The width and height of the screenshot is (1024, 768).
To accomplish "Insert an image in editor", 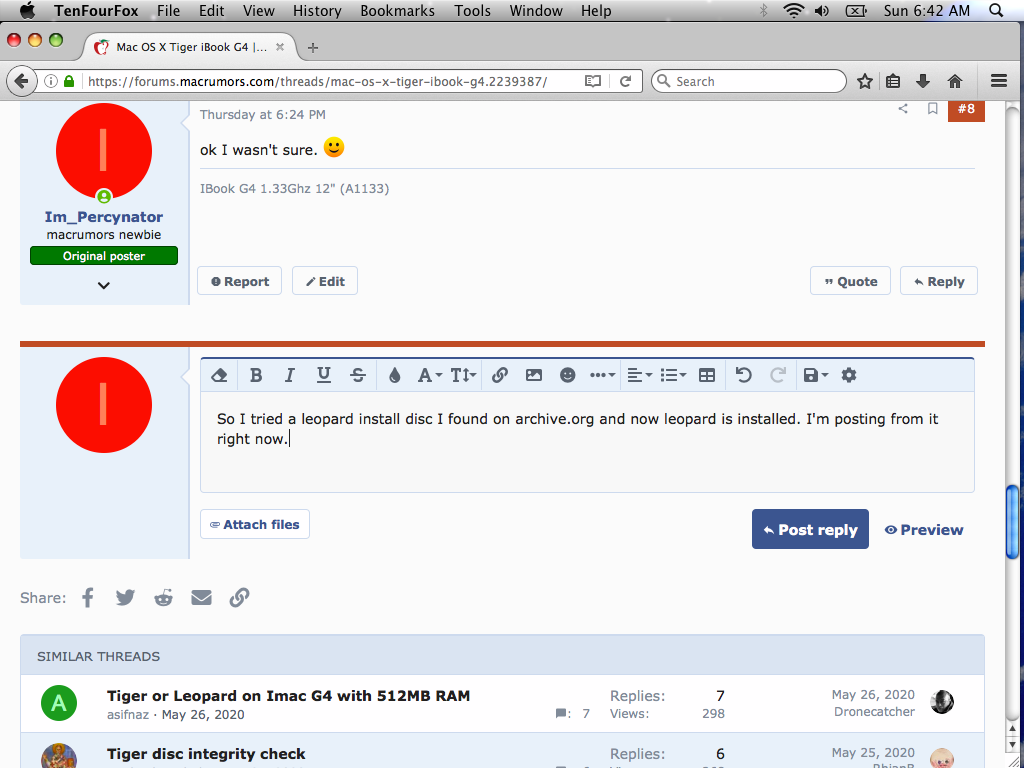I will [534, 376].
